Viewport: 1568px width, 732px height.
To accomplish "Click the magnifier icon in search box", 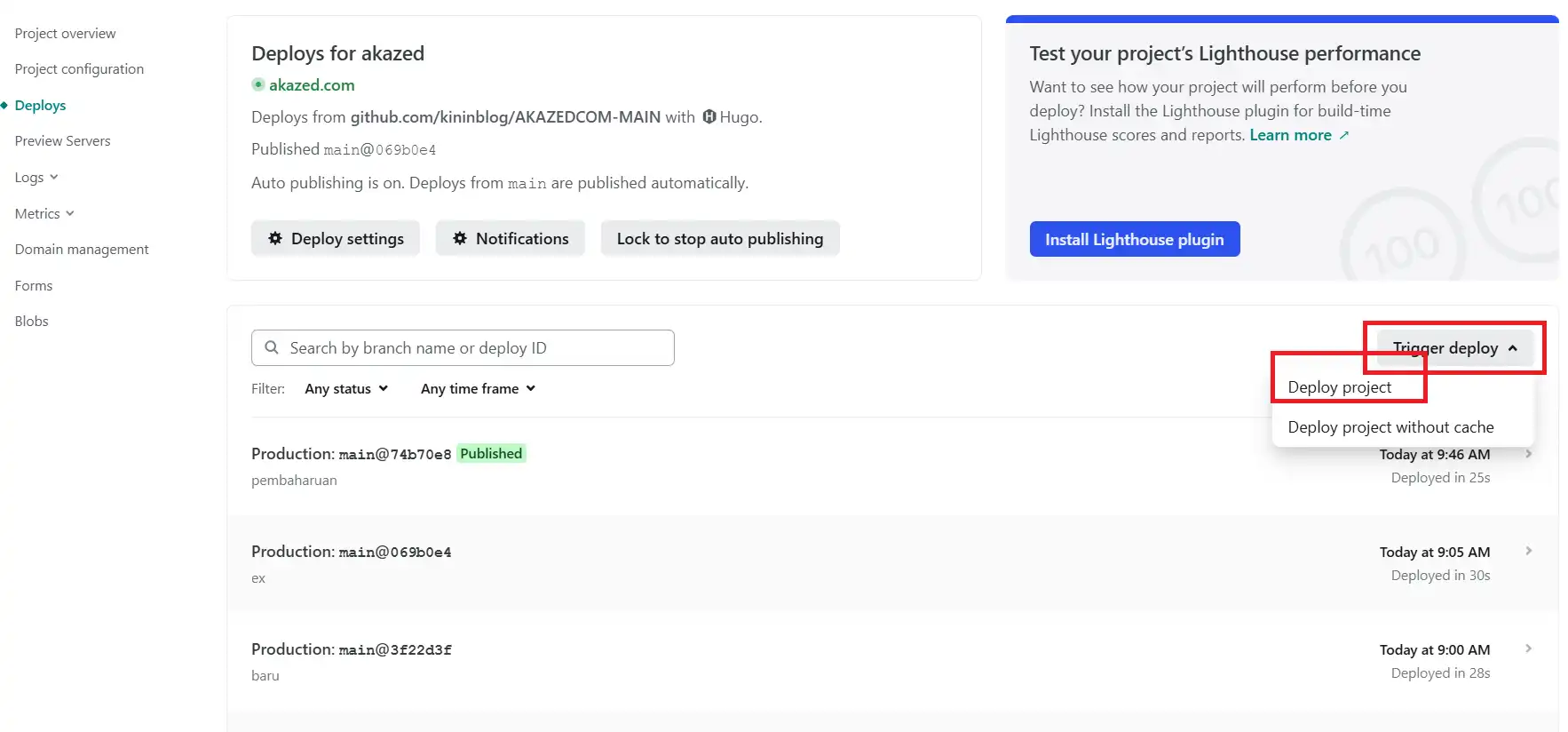I will 272,347.
